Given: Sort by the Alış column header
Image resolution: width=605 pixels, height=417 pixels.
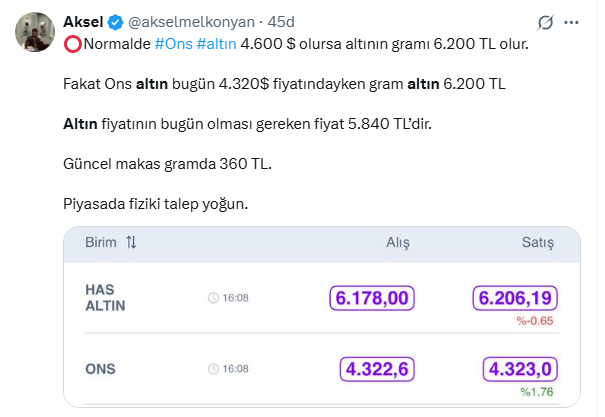Looking at the screenshot, I should [398, 243].
